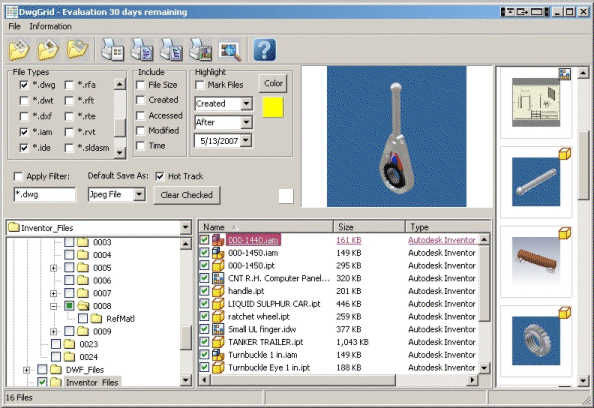Click the drawing icon of Small UL finger.idw
Image resolution: width=594 pixels, height=408 pixels.
[x=218, y=329]
